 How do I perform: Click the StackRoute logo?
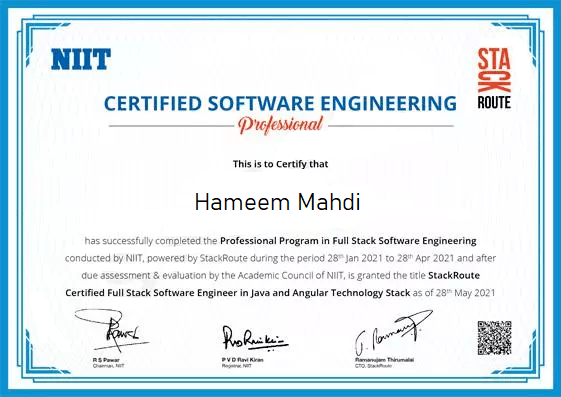pos(494,79)
